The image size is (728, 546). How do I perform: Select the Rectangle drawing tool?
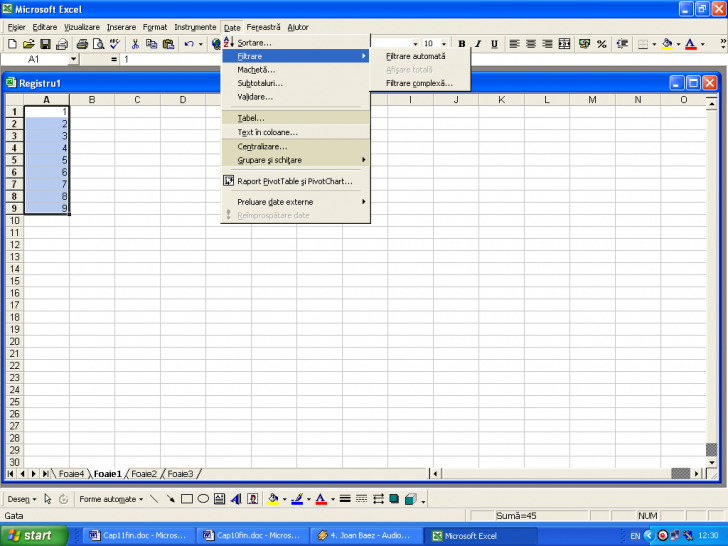pyautogui.click(x=187, y=498)
